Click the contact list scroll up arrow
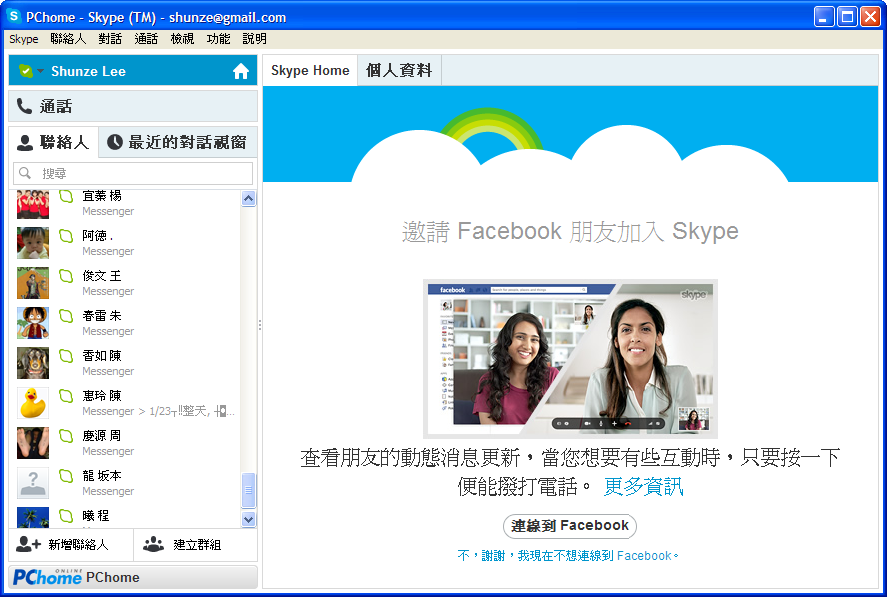 click(x=248, y=198)
